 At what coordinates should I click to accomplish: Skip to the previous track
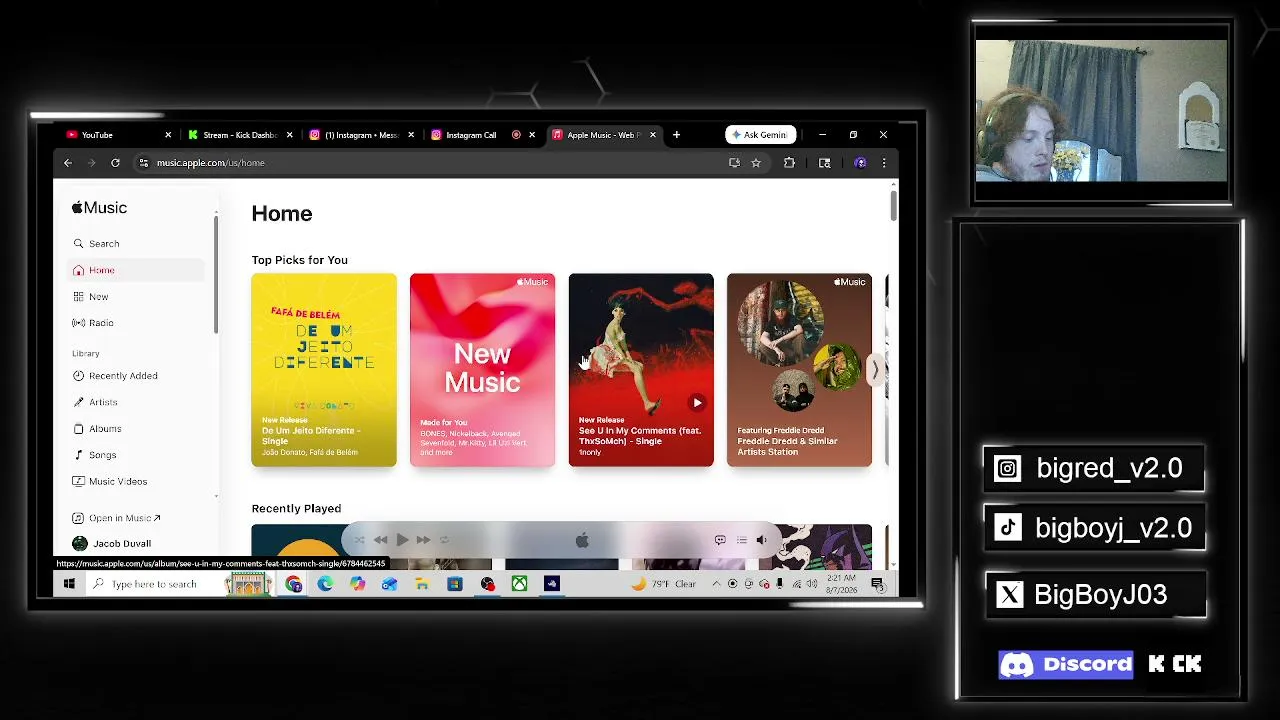click(381, 540)
